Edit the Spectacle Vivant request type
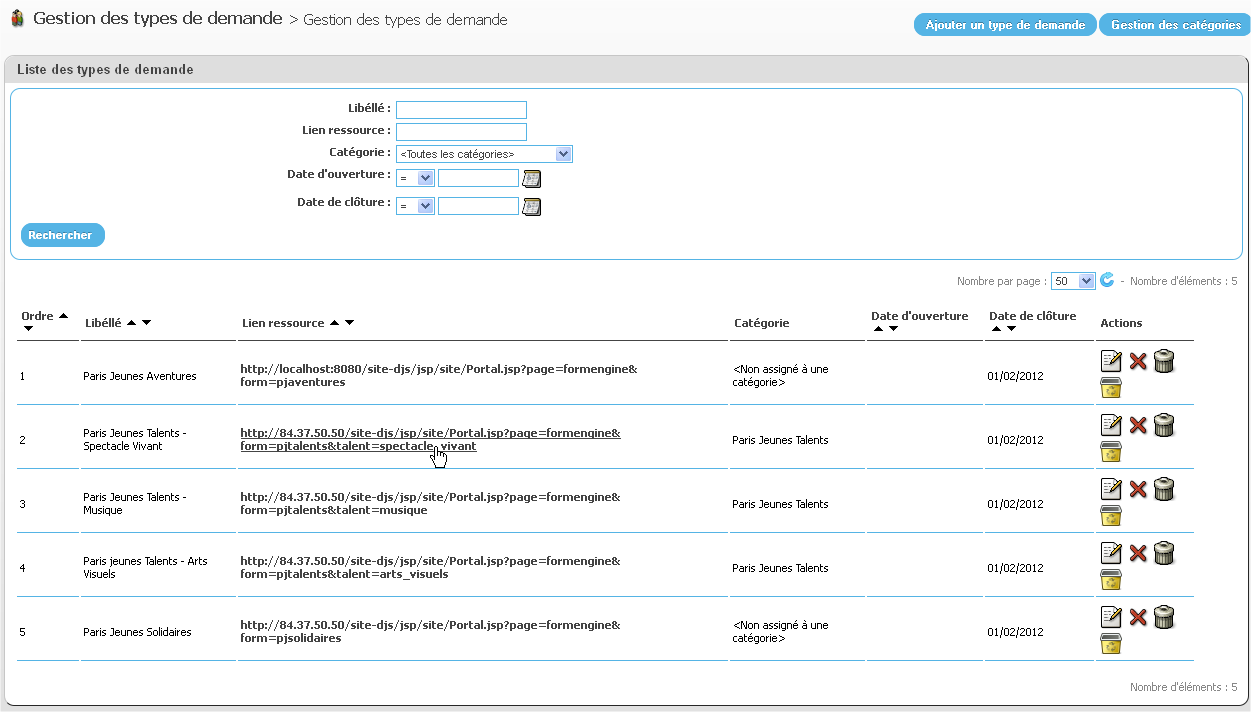Screen dimensions: 1251x712 [x=1111, y=425]
